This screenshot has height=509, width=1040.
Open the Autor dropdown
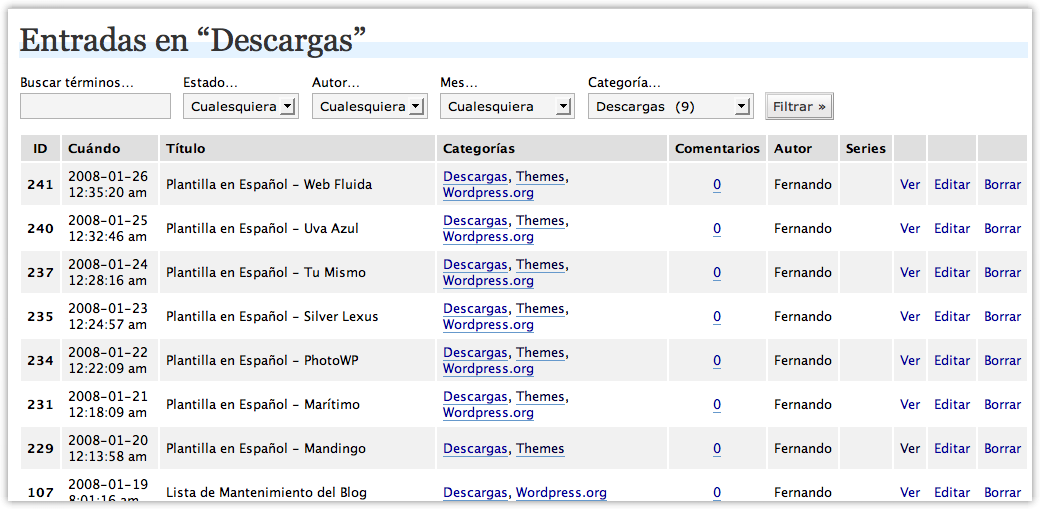pyautogui.click(x=369, y=107)
